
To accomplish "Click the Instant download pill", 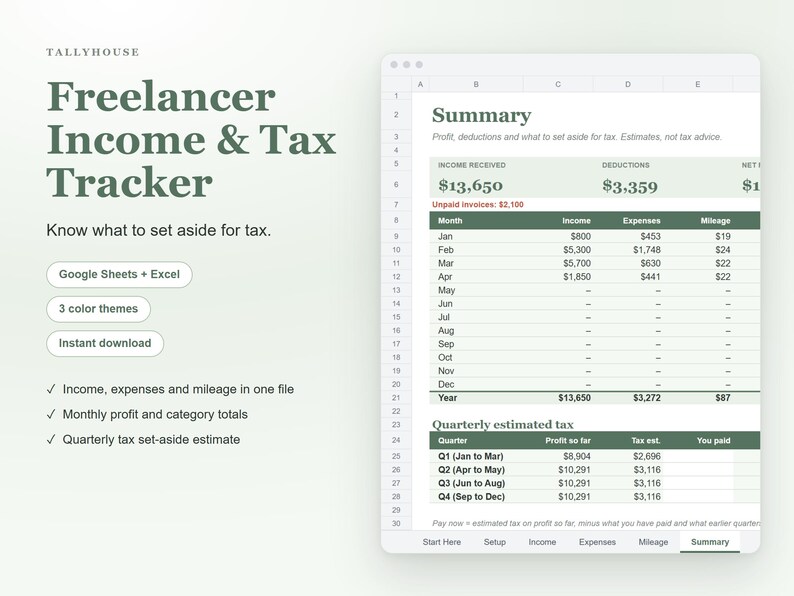I will [x=105, y=343].
